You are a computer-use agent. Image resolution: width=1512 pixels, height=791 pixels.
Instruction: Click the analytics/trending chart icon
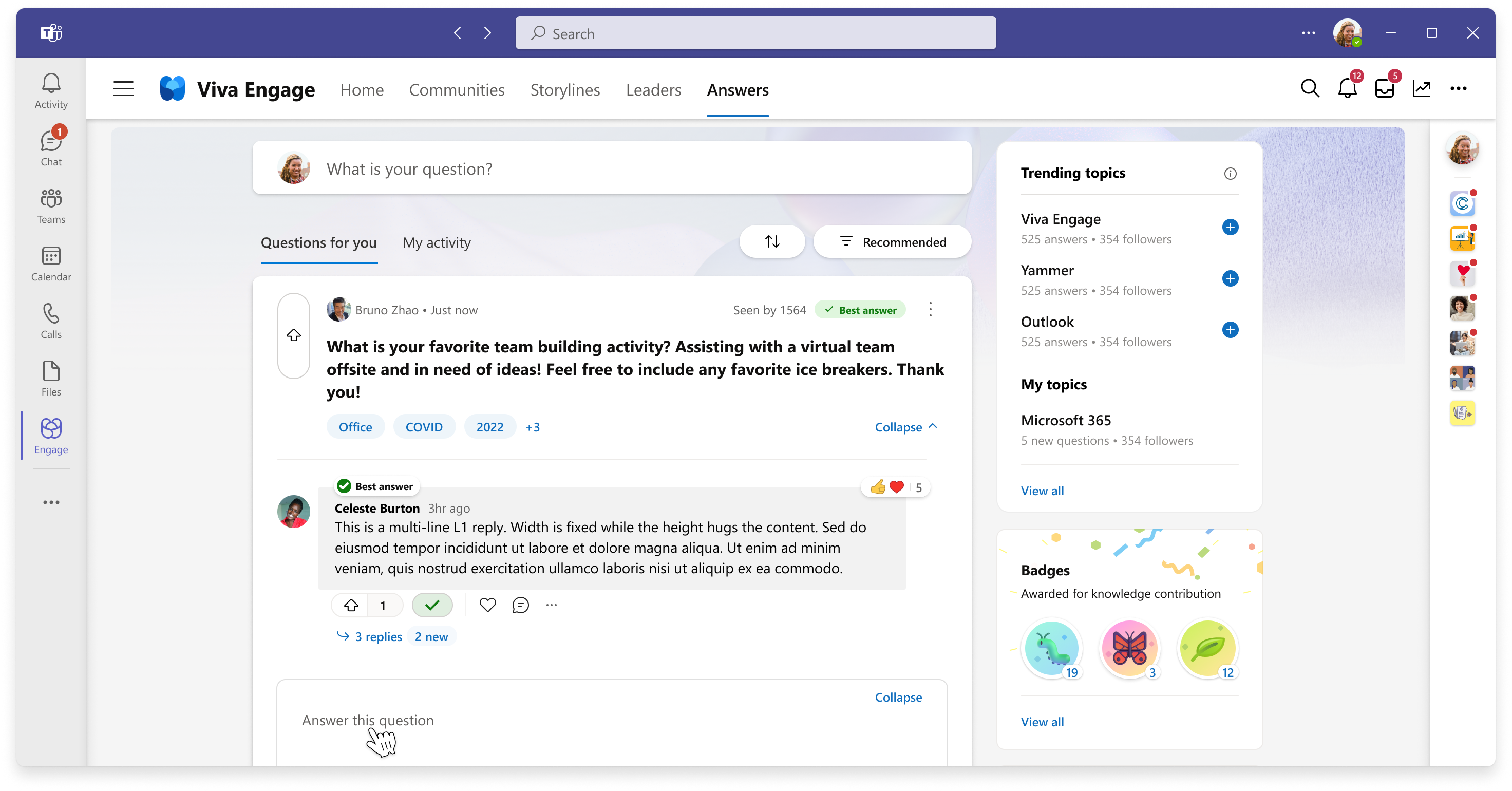[1421, 89]
